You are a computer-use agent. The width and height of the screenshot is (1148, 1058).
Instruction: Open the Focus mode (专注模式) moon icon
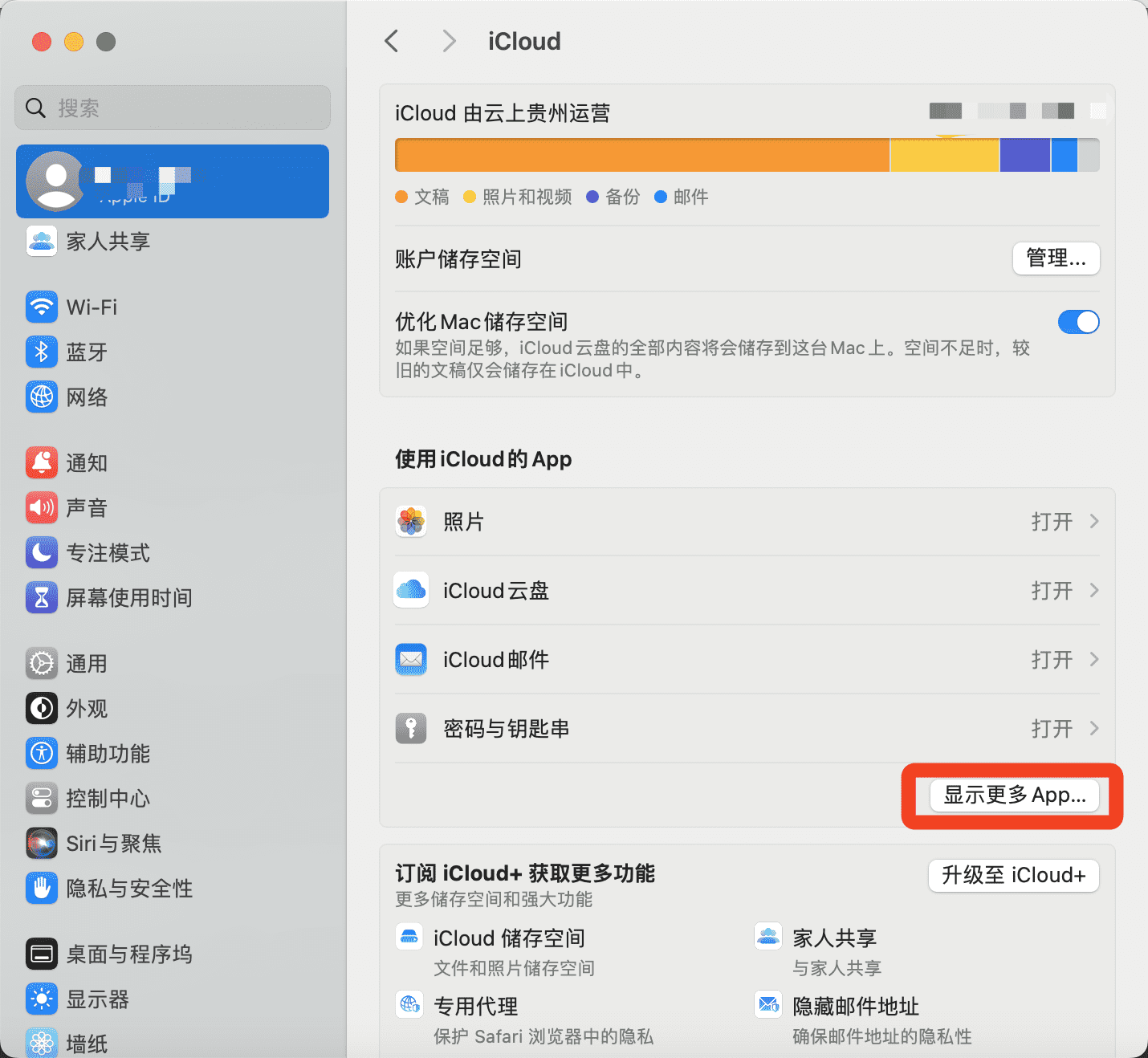point(42,552)
